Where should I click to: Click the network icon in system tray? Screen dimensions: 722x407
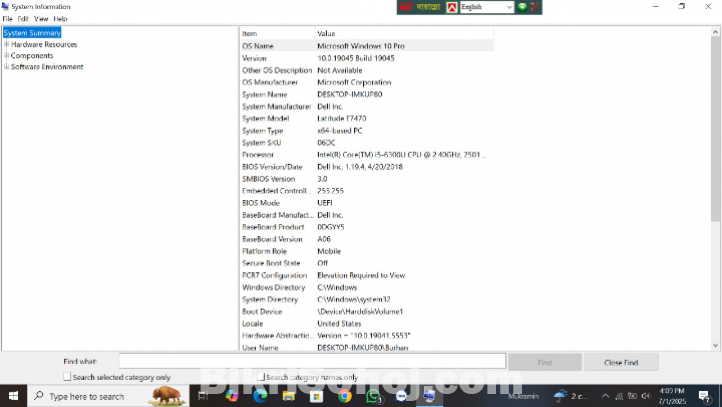619,396
